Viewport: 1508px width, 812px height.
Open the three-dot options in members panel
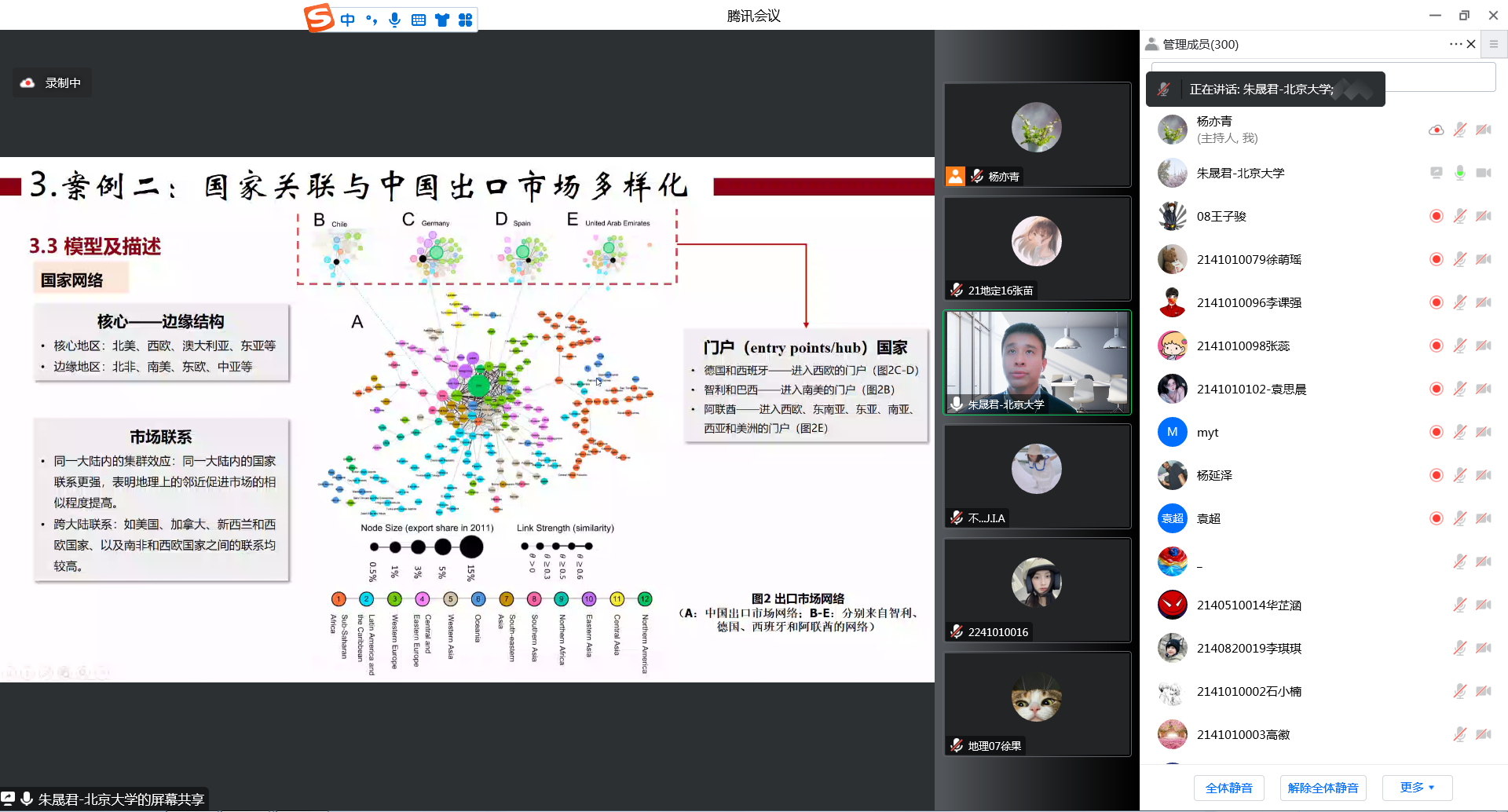click(x=1455, y=44)
